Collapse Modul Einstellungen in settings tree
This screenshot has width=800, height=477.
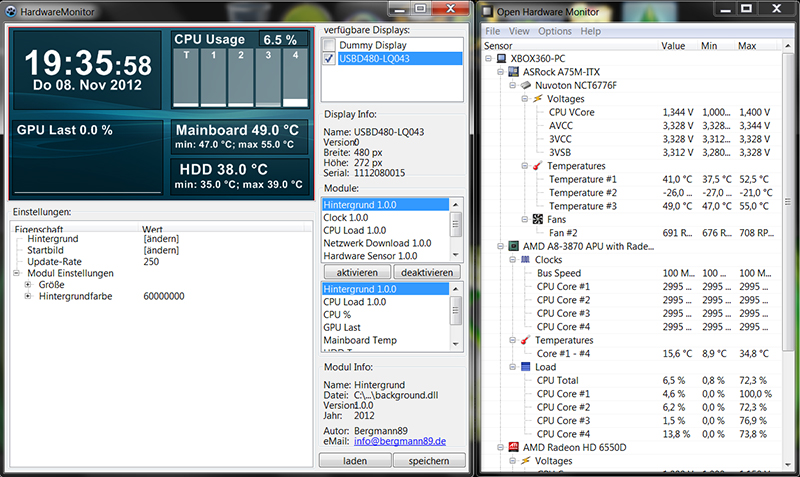click(x=16, y=273)
